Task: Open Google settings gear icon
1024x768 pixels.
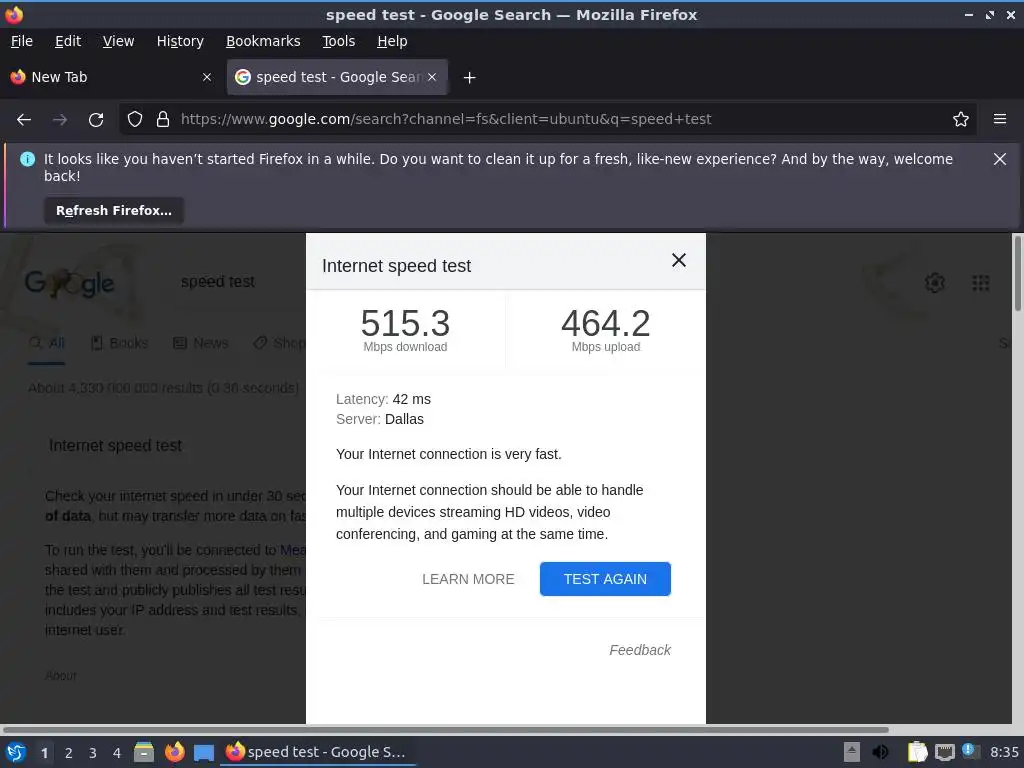Action: click(x=935, y=283)
